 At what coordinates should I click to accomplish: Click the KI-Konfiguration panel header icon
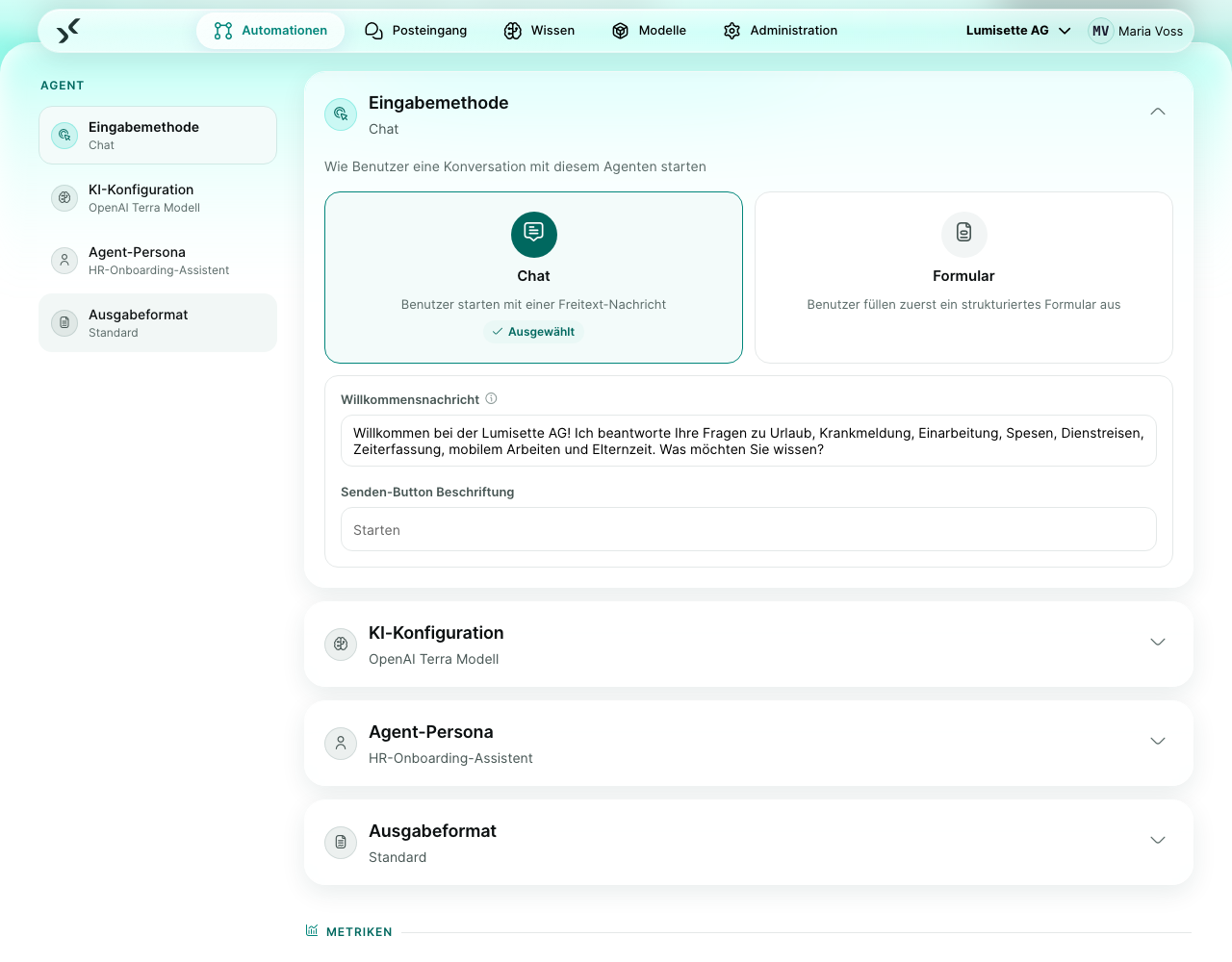click(341, 645)
